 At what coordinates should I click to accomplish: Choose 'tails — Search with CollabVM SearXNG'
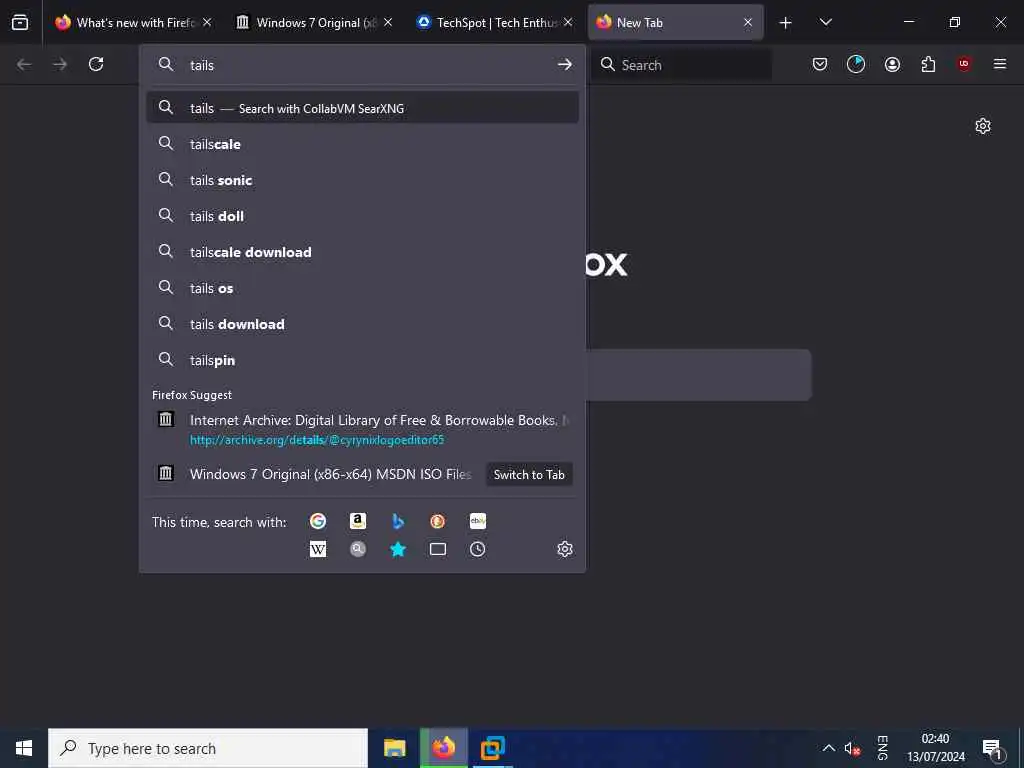362,108
